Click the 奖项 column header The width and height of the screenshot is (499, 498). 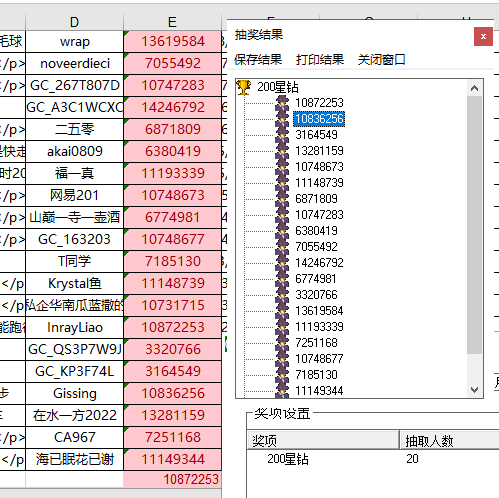pyautogui.click(x=323, y=441)
